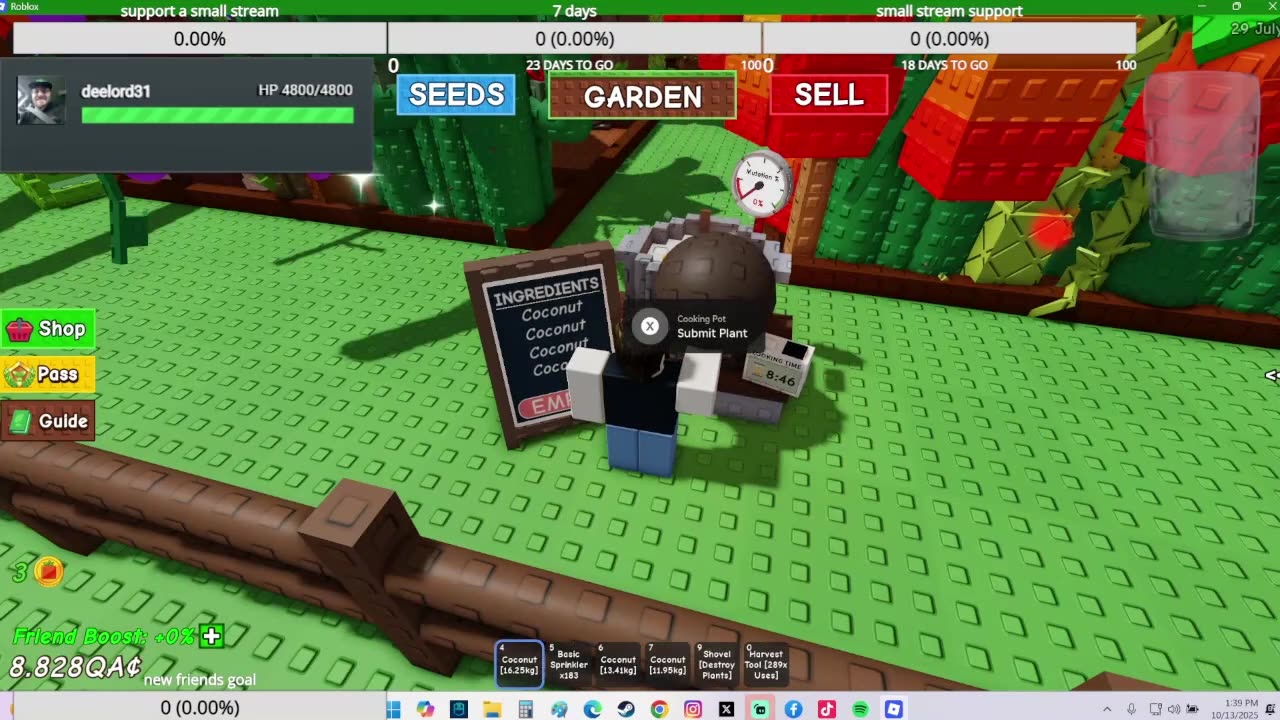This screenshot has width=1280, height=720.
Task: Open Calculator from the taskbar
Action: (x=526, y=709)
